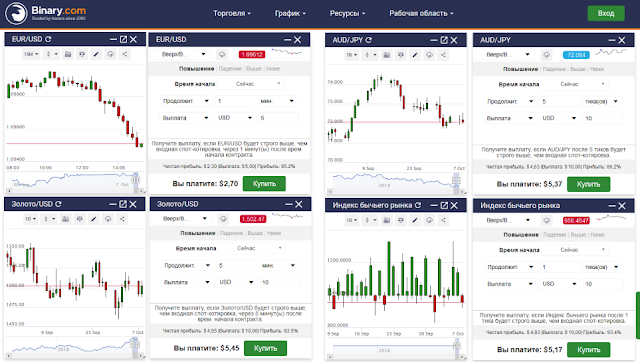Share the AUD/JPY chart
Screen dimensions: 640x362
pyautogui.click(x=443, y=55)
